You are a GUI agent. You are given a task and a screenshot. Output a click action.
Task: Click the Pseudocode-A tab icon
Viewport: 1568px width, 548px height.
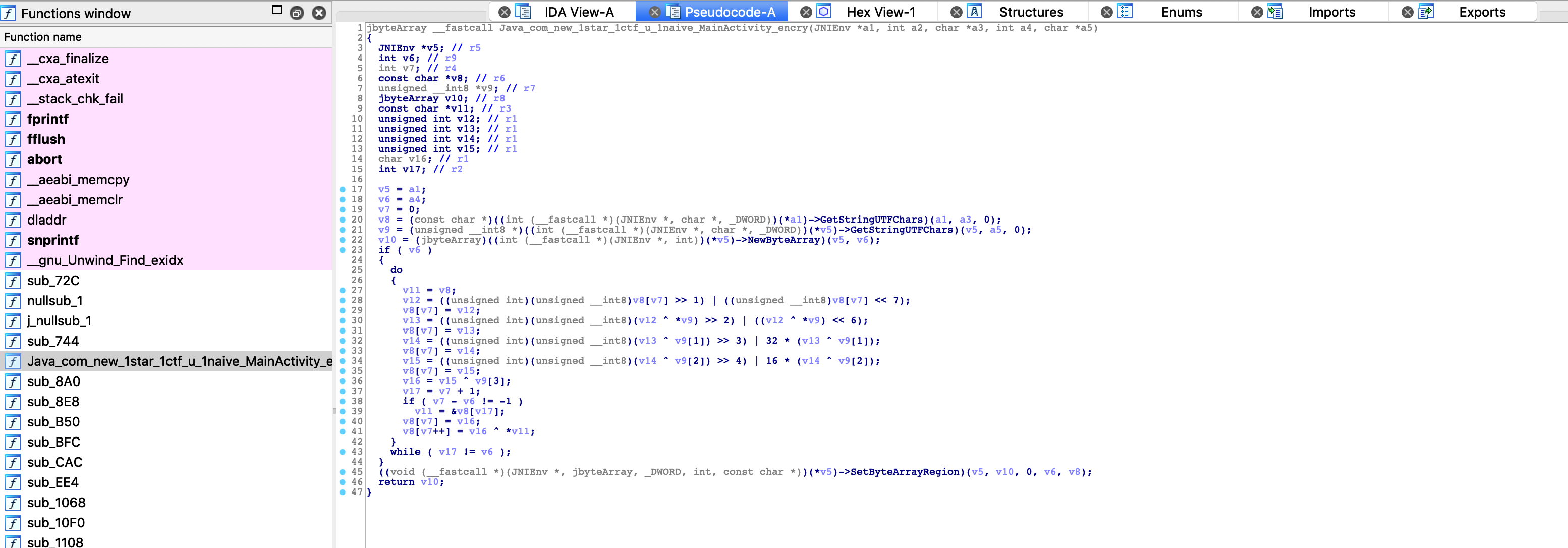pos(673,12)
